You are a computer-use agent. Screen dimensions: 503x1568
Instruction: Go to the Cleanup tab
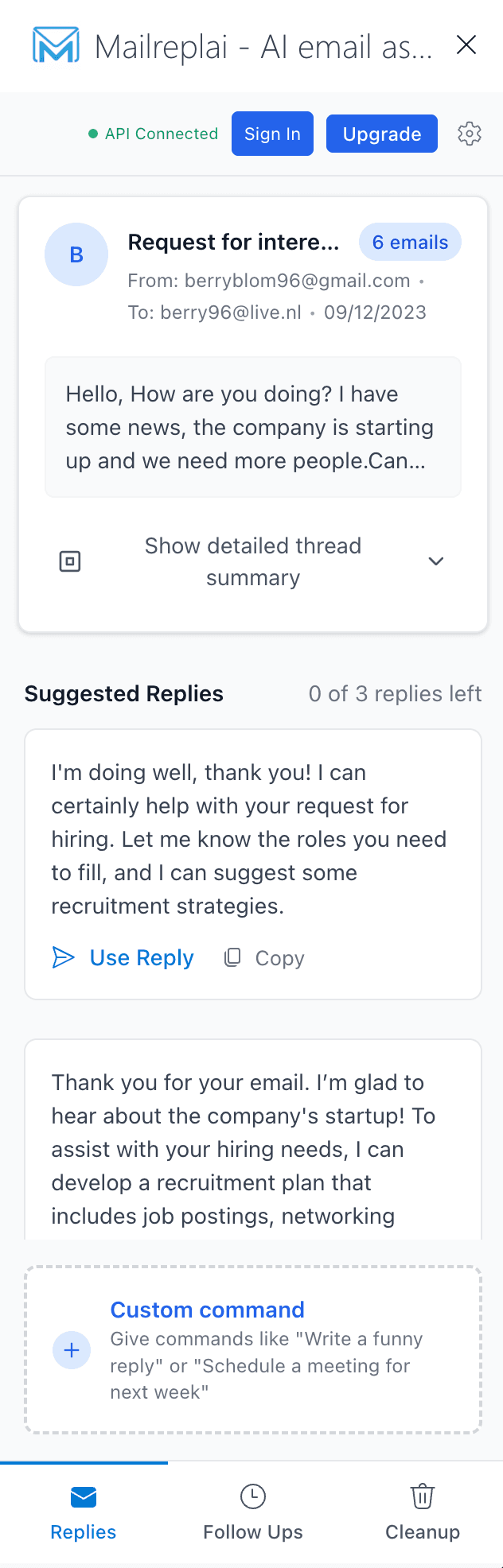pos(423,1512)
